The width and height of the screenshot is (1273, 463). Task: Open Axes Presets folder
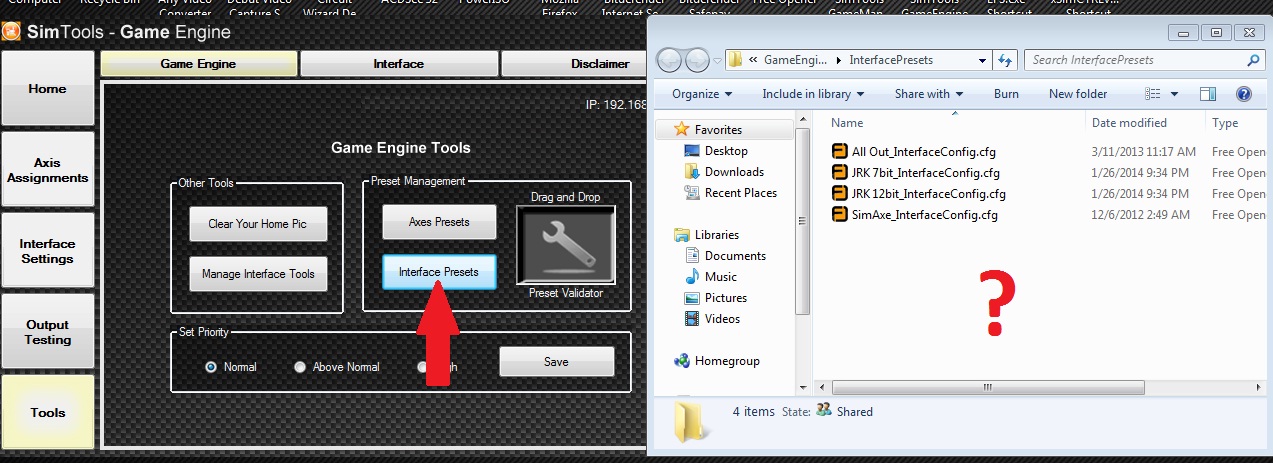pos(439,222)
